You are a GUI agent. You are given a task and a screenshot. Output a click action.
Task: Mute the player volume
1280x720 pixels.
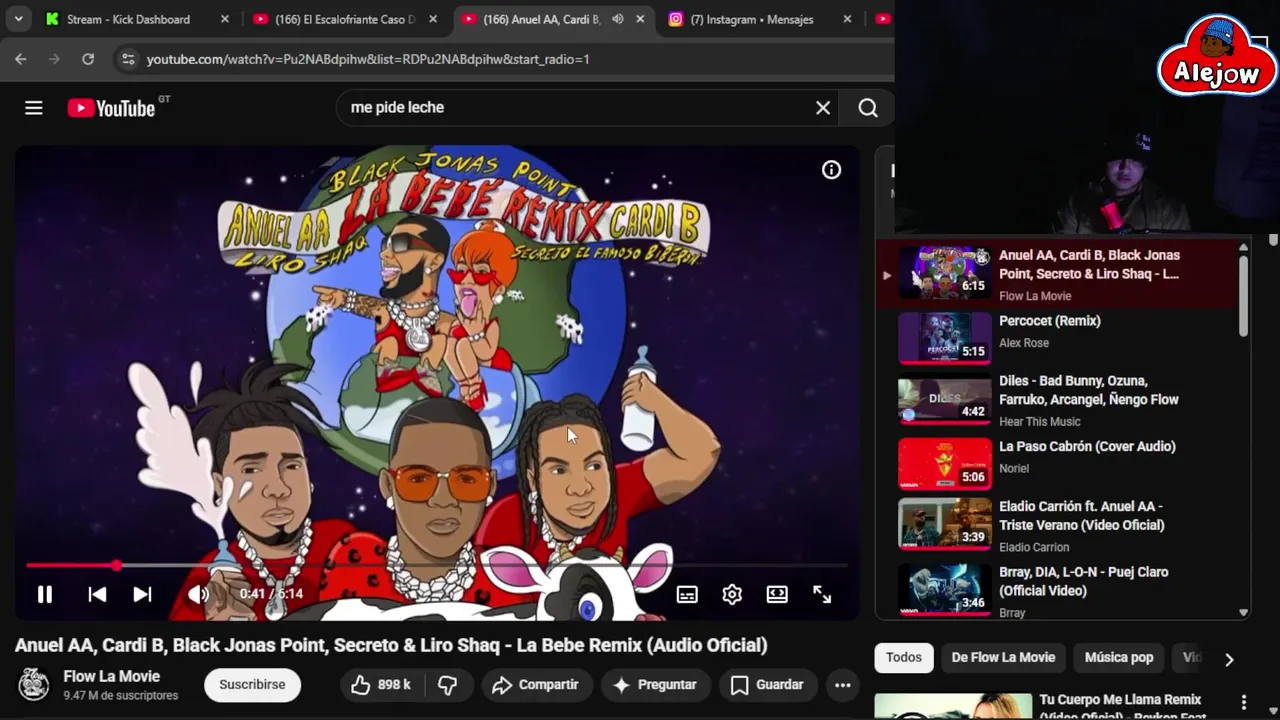coord(198,594)
